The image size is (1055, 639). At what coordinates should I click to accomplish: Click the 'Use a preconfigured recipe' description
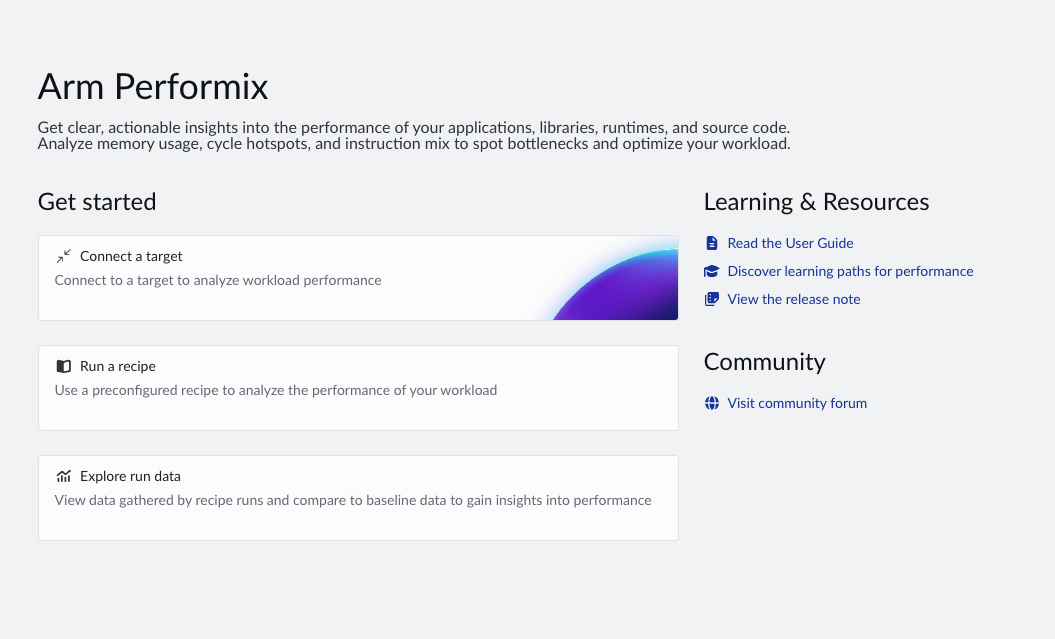click(x=276, y=390)
